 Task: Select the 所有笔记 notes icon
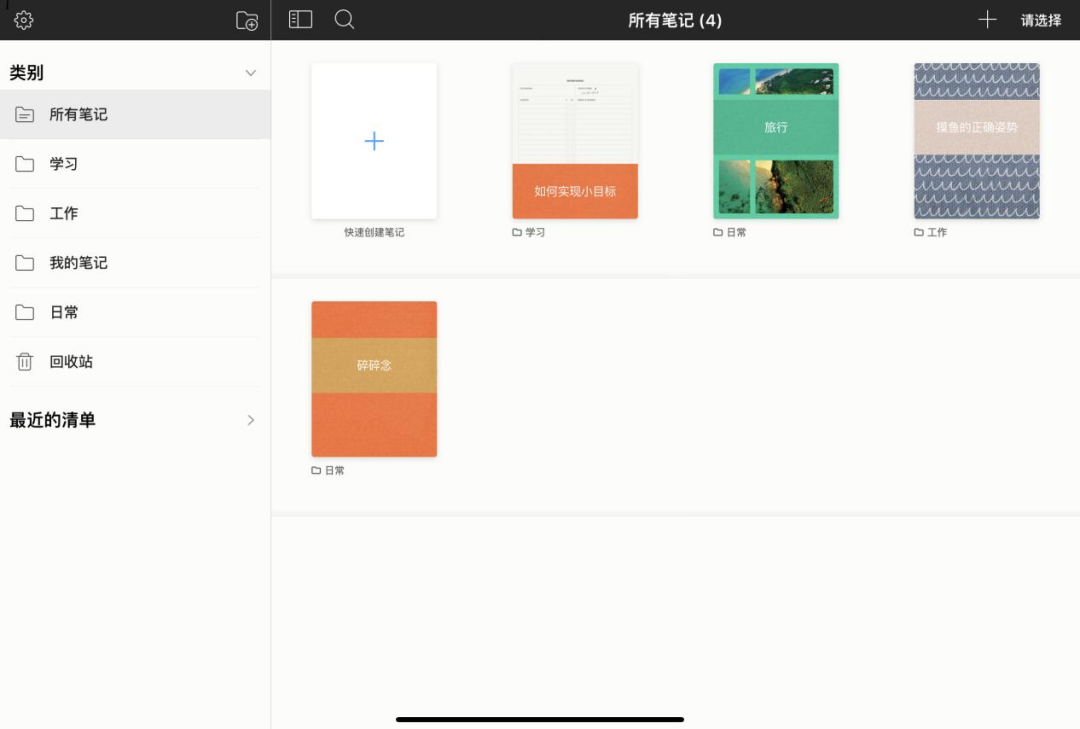pyautogui.click(x=24, y=113)
